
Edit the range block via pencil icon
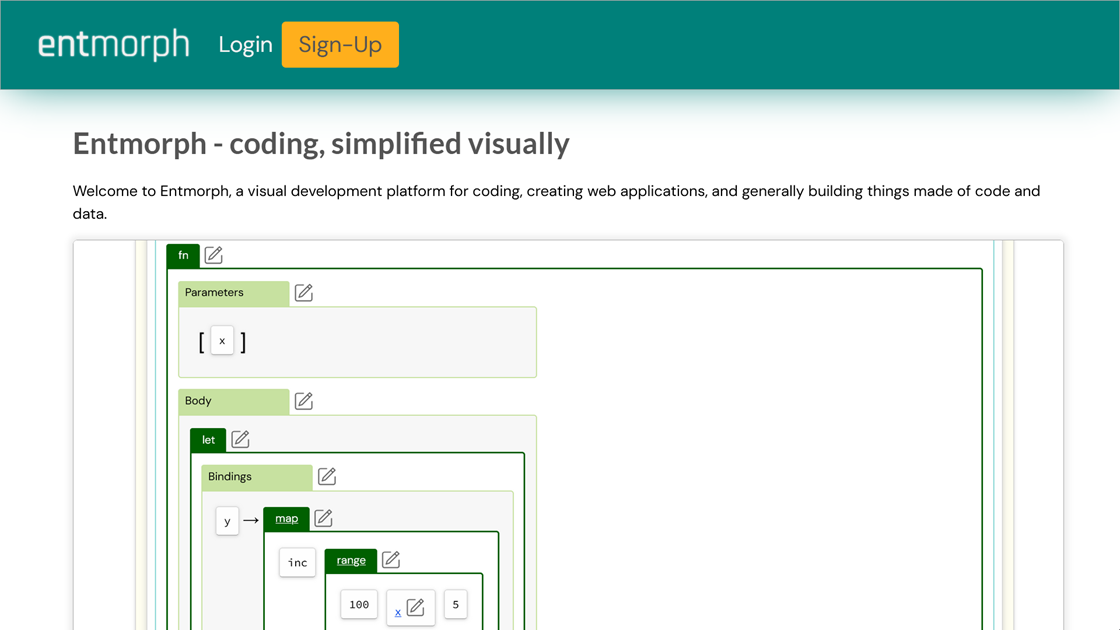click(390, 559)
